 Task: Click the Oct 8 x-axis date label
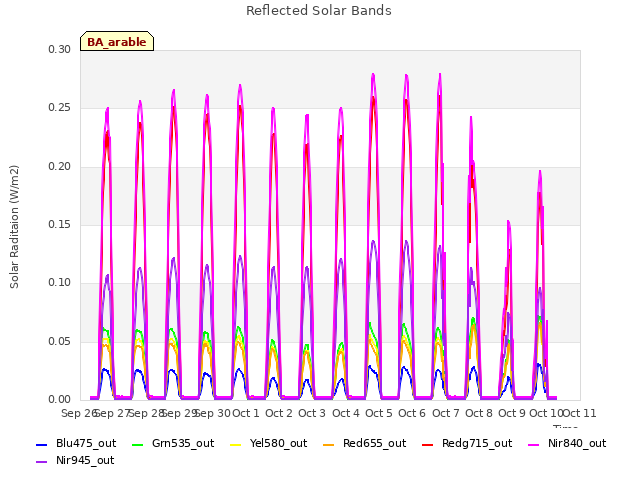[x=479, y=413]
